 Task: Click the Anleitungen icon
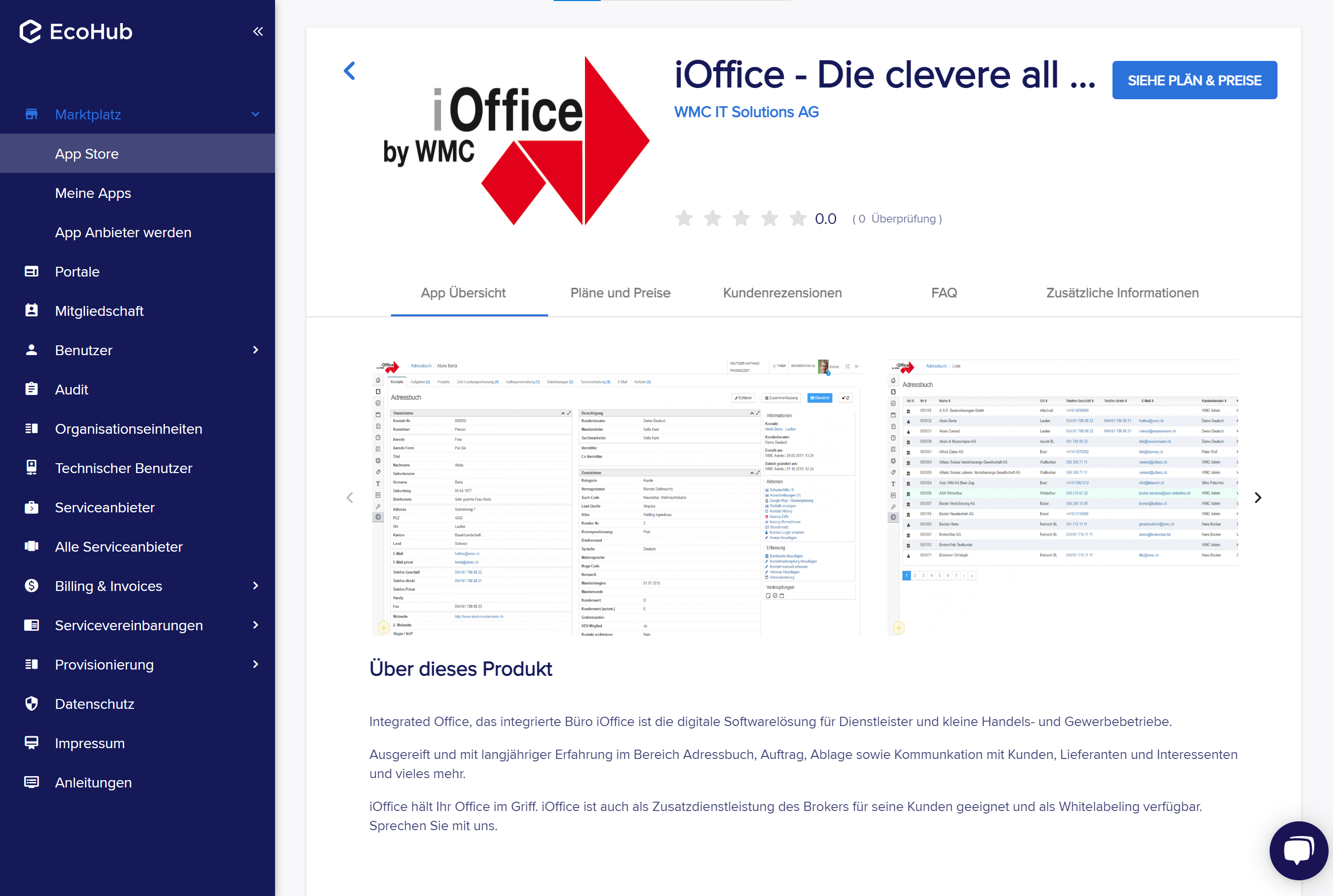click(x=31, y=783)
